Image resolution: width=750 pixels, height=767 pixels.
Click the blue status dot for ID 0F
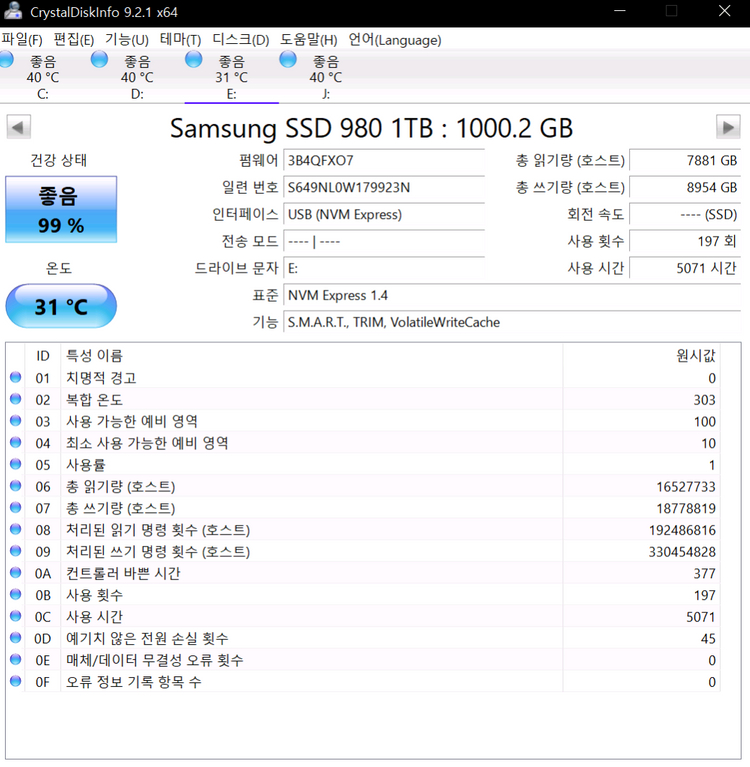[16, 681]
